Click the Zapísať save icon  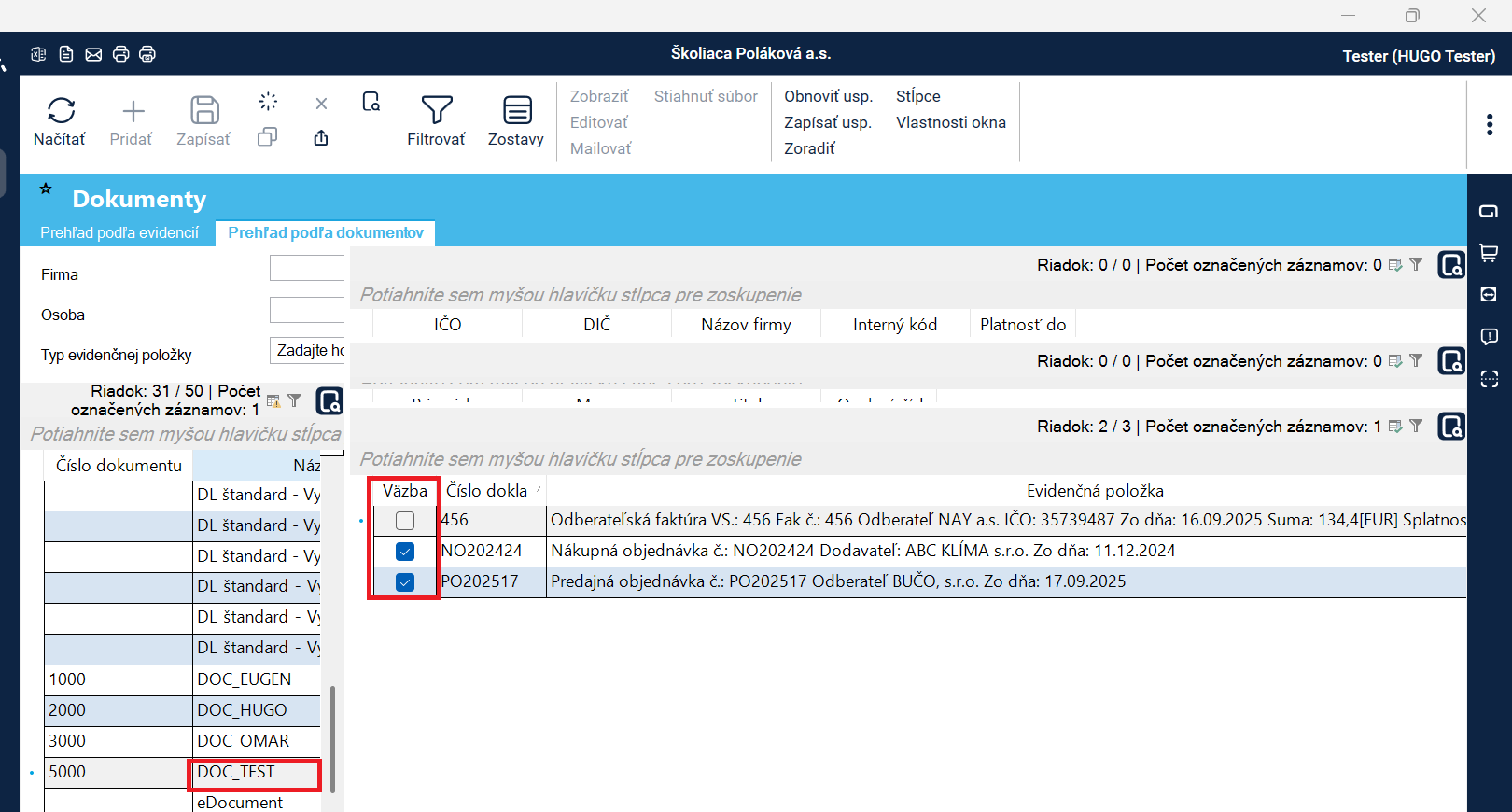pos(204,110)
